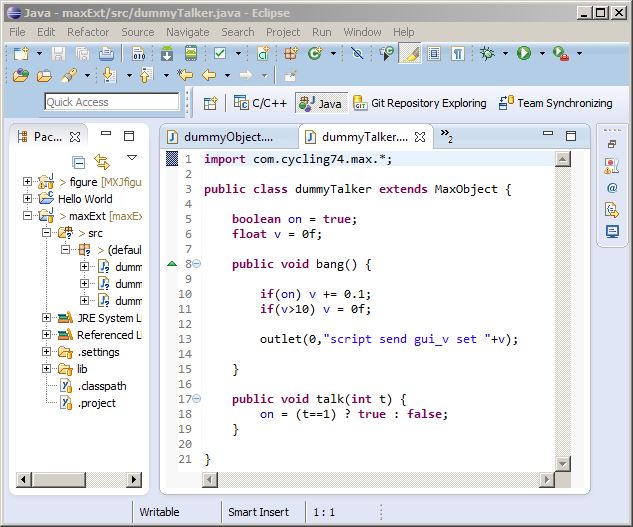Open the Console view from right trim bar

(x=612, y=231)
